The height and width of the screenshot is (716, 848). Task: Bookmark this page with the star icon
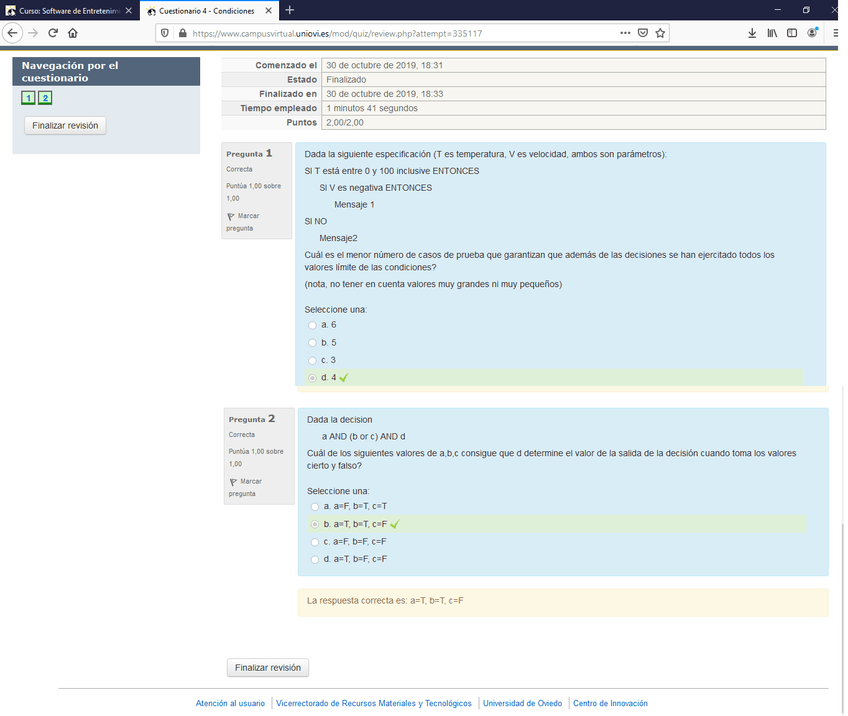point(660,32)
